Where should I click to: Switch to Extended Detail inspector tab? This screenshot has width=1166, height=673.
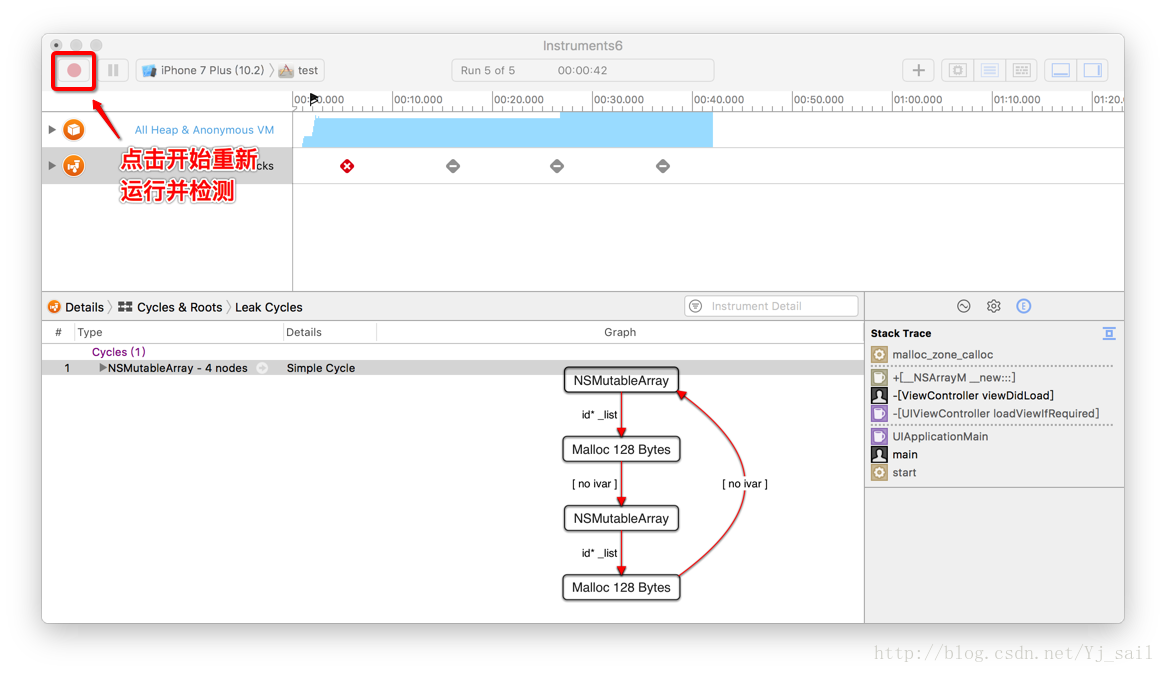pyautogui.click(x=1023, y=307)
